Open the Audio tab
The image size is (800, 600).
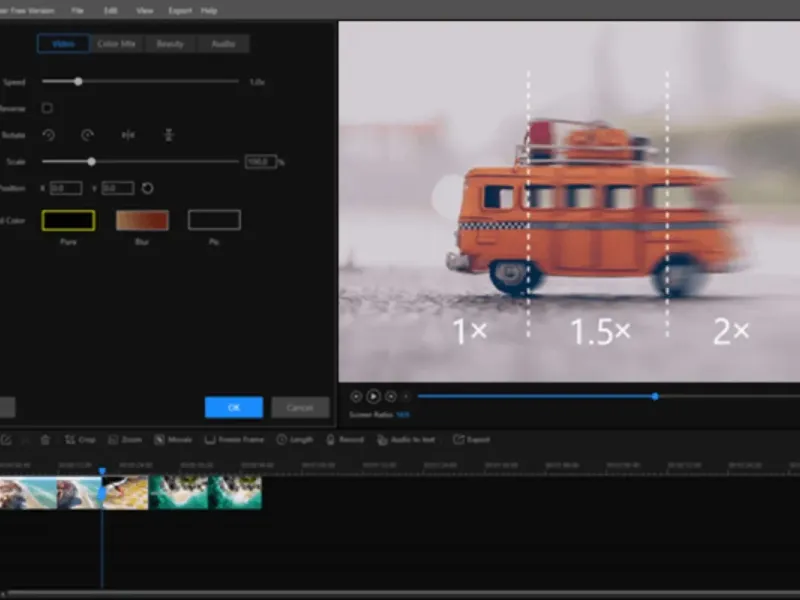coord(223,44)
